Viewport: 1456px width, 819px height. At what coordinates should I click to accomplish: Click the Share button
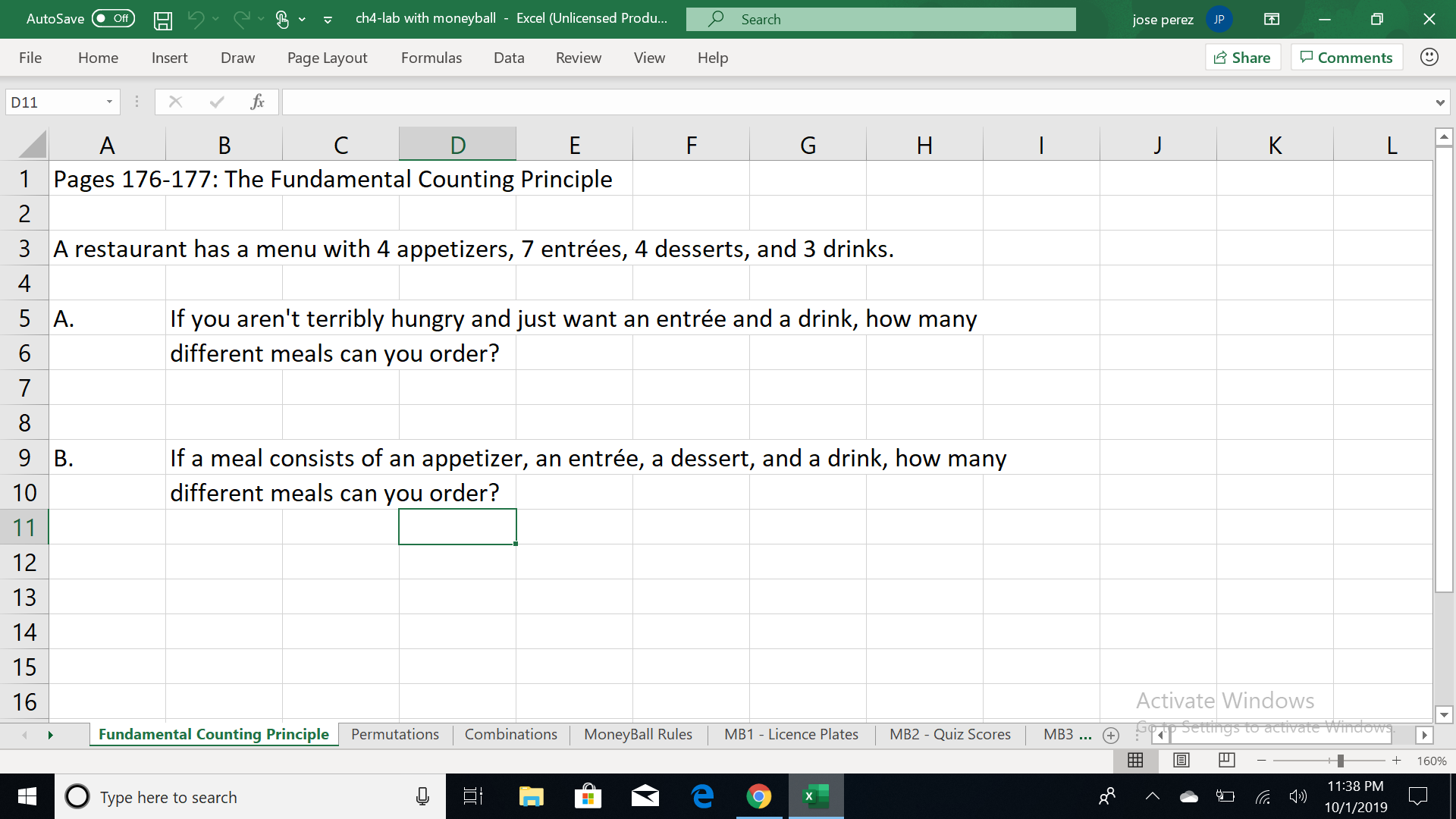1242,57
